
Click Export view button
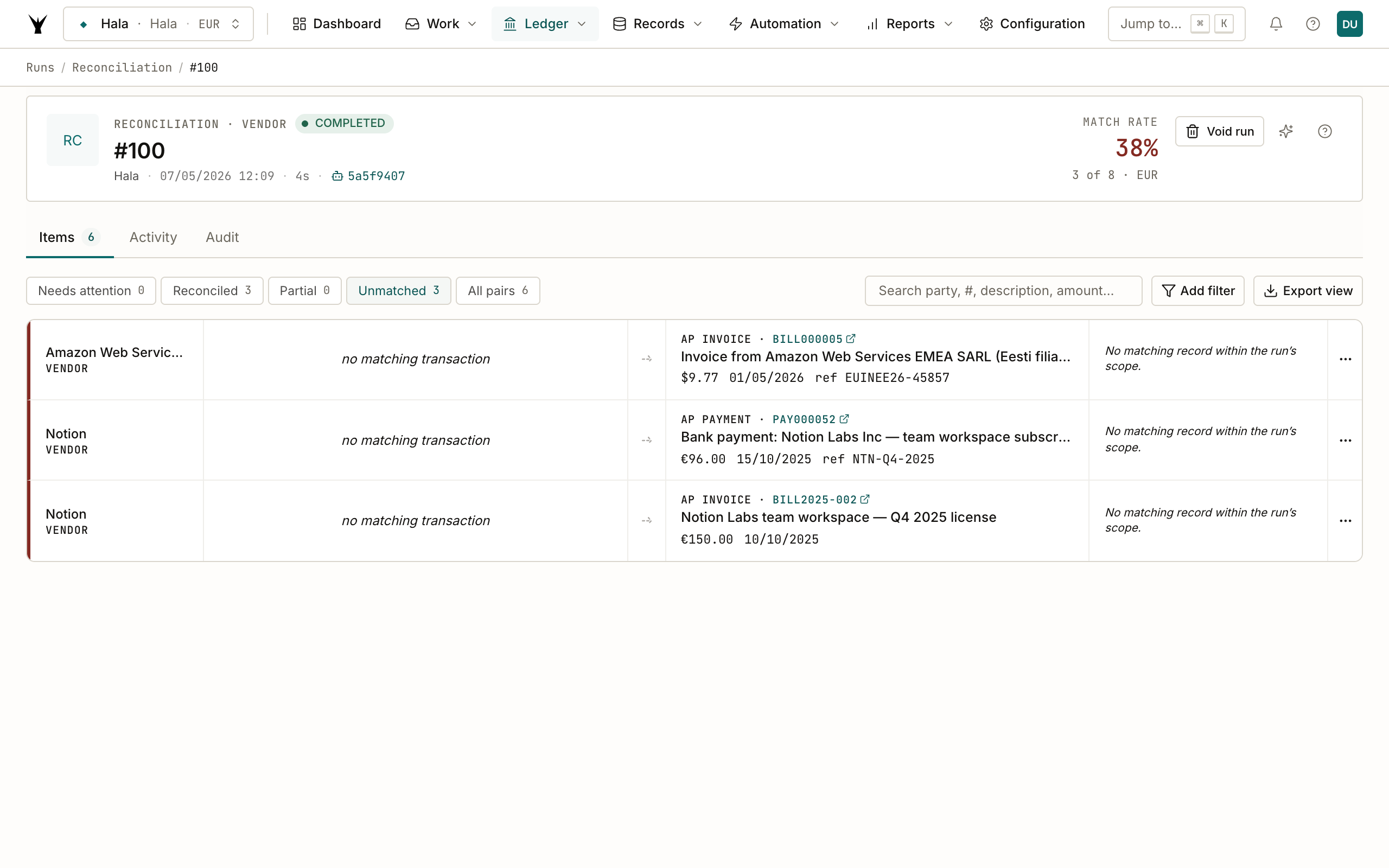click(1308, 291)
